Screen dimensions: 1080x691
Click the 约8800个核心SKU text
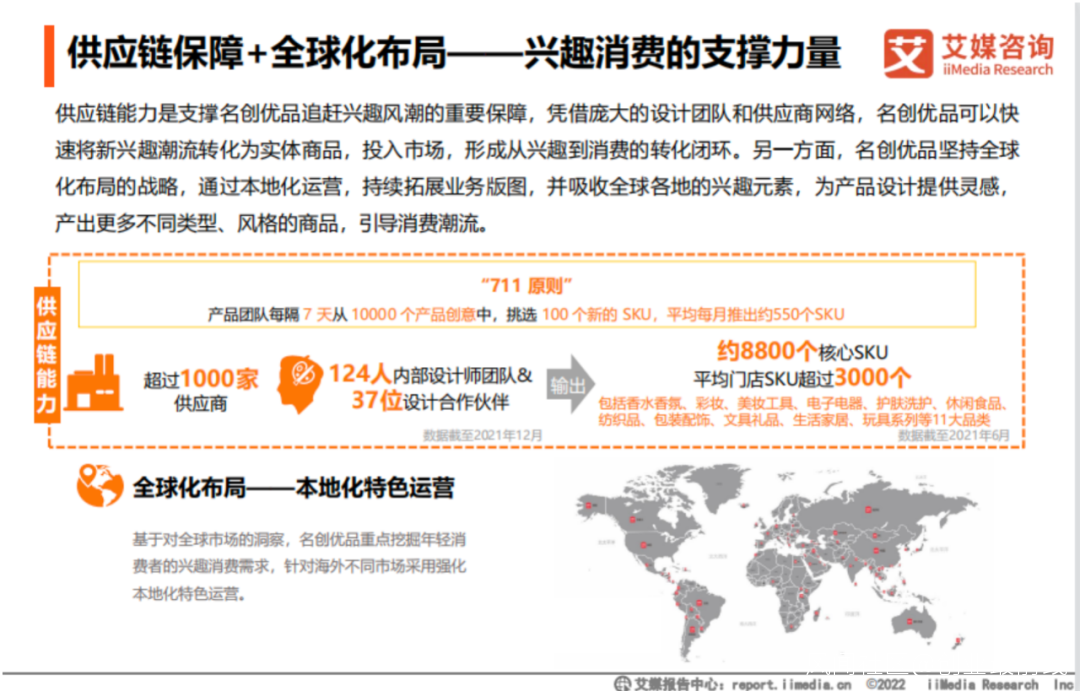point(802,351)
